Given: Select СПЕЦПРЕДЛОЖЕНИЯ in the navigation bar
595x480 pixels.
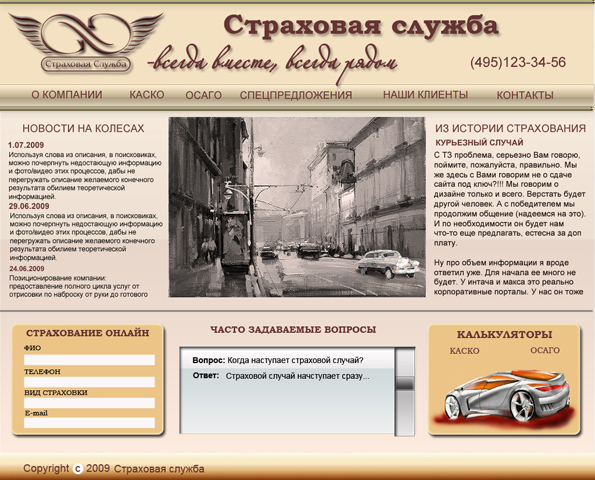Looking at the screenshot, I should tap(296, 95).
